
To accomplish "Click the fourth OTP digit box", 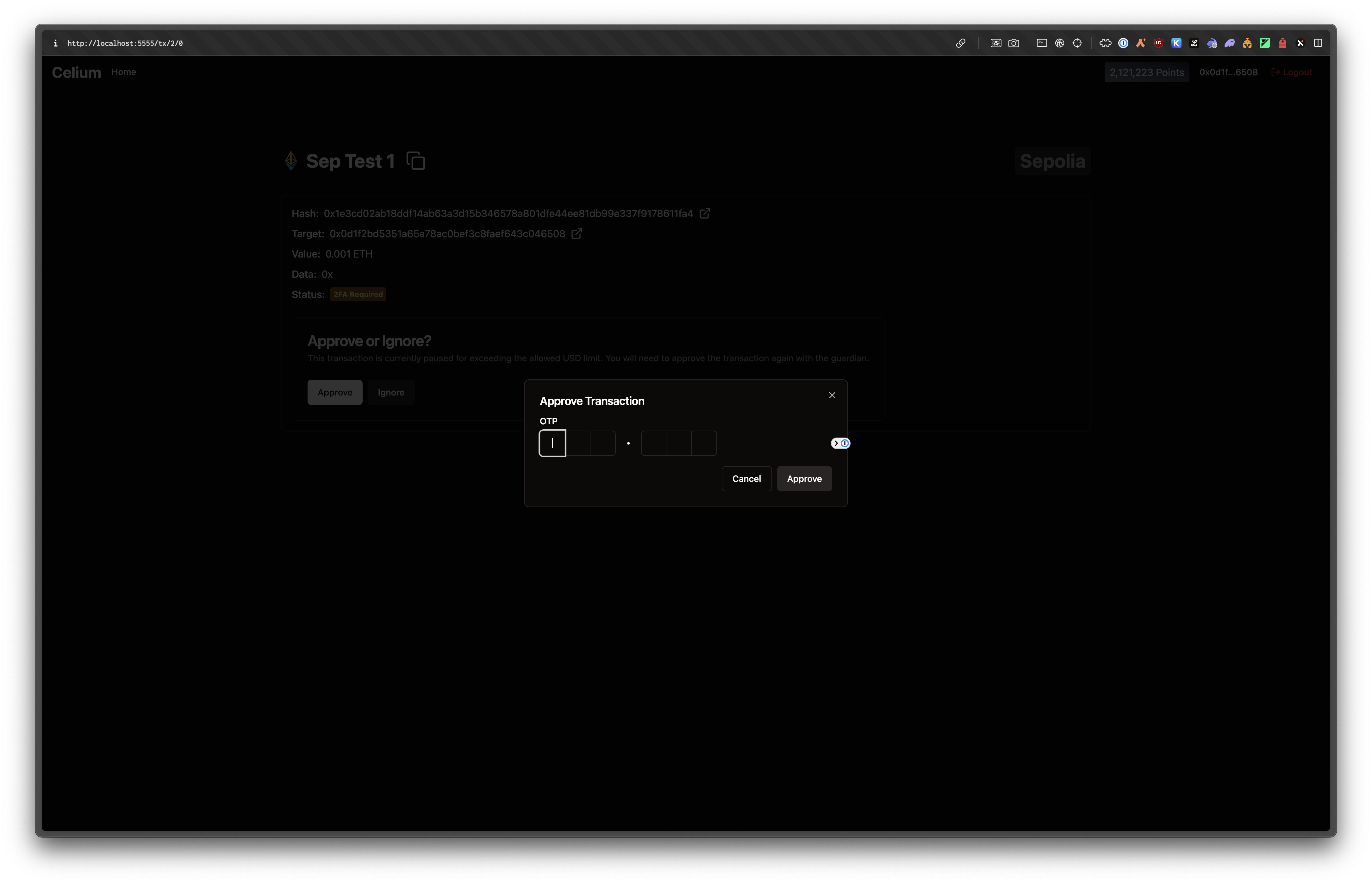I will (x=653, y=443).
